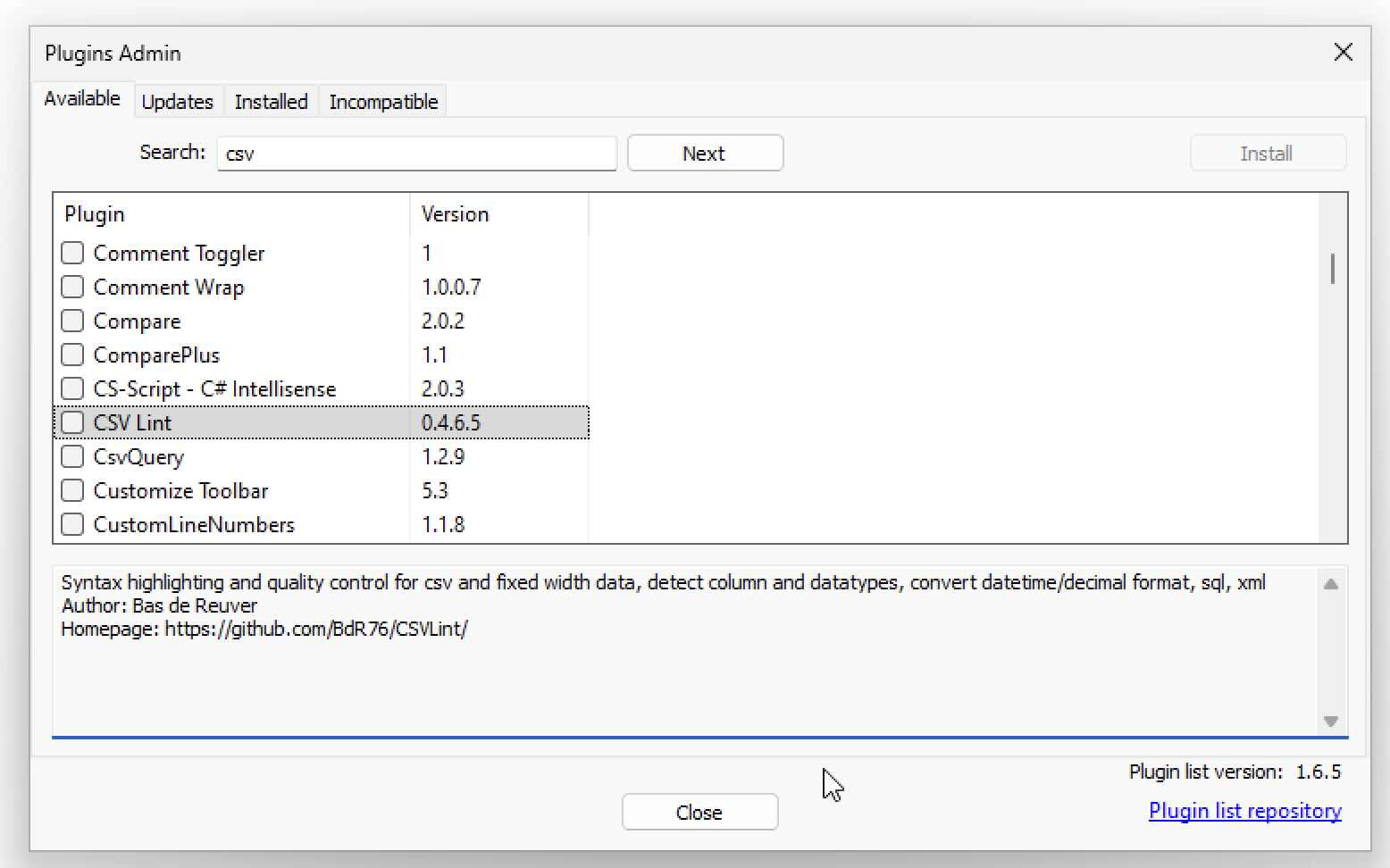Select the ComparePlus checkbox
Screen dimensions: 1390x868
72,355
